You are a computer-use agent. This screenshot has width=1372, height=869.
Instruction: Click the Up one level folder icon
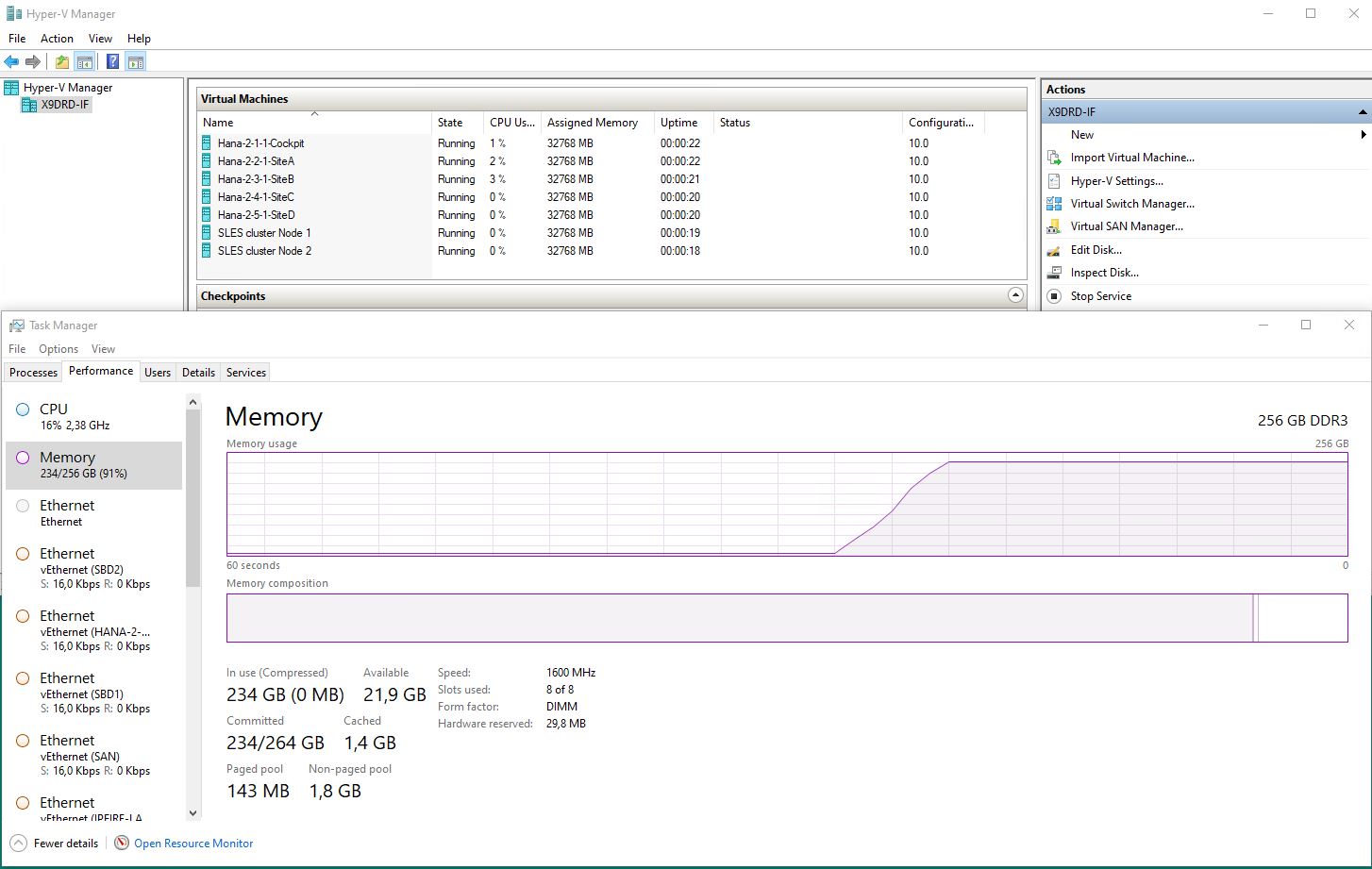point(62,62)
